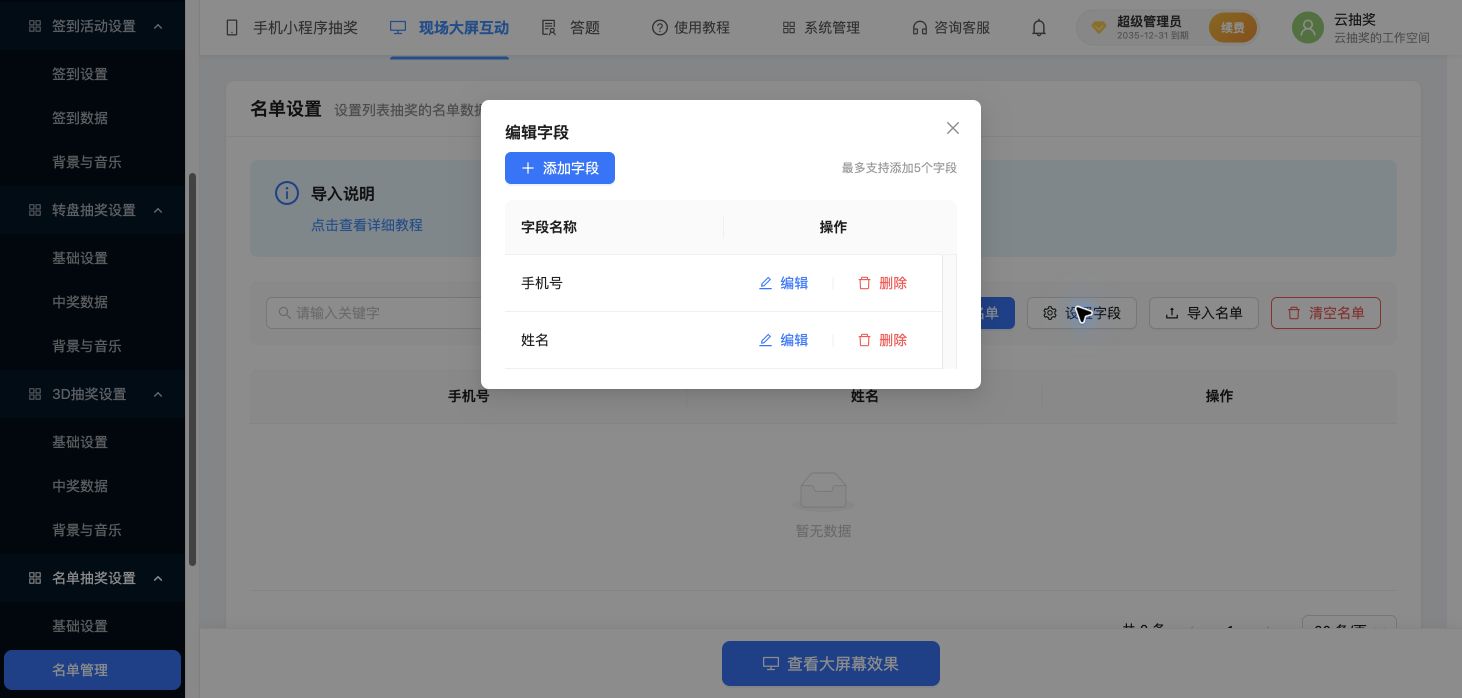
Task: Click the 答题 document icon
Action: click(548, 28)
